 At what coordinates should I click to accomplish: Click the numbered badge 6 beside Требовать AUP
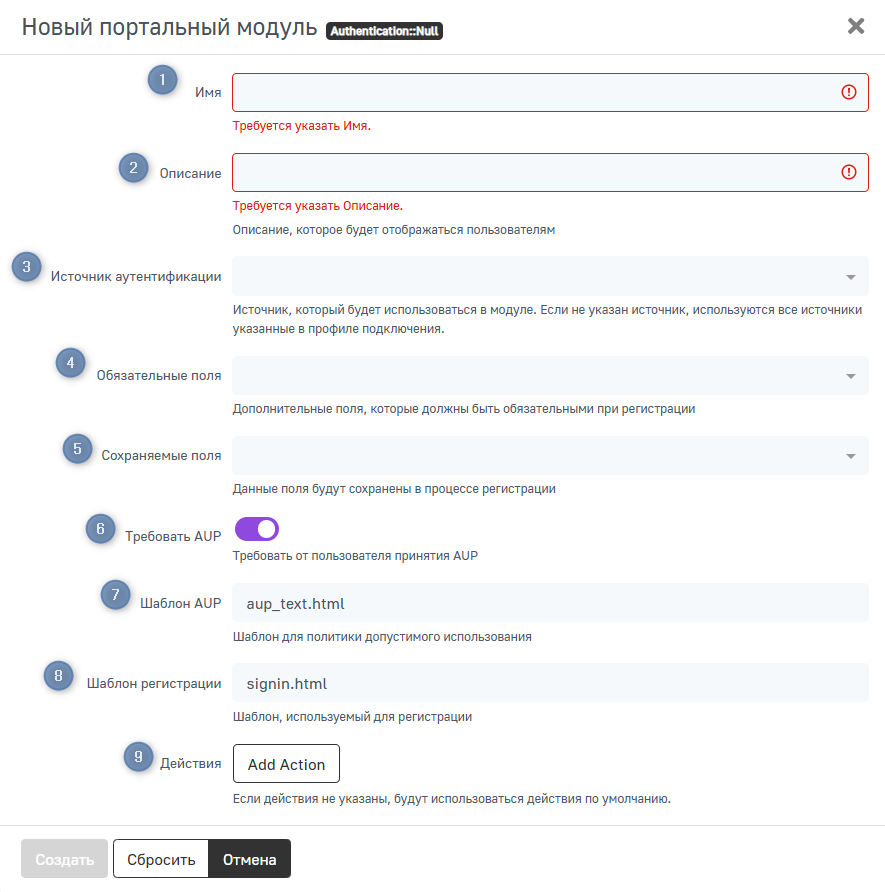pyautogui.click(x=99, y=527)
